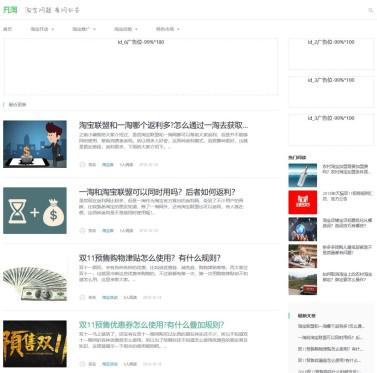
Task: Click the hourglass plus money bag thumbnail
Action: [x=35, y=210]
